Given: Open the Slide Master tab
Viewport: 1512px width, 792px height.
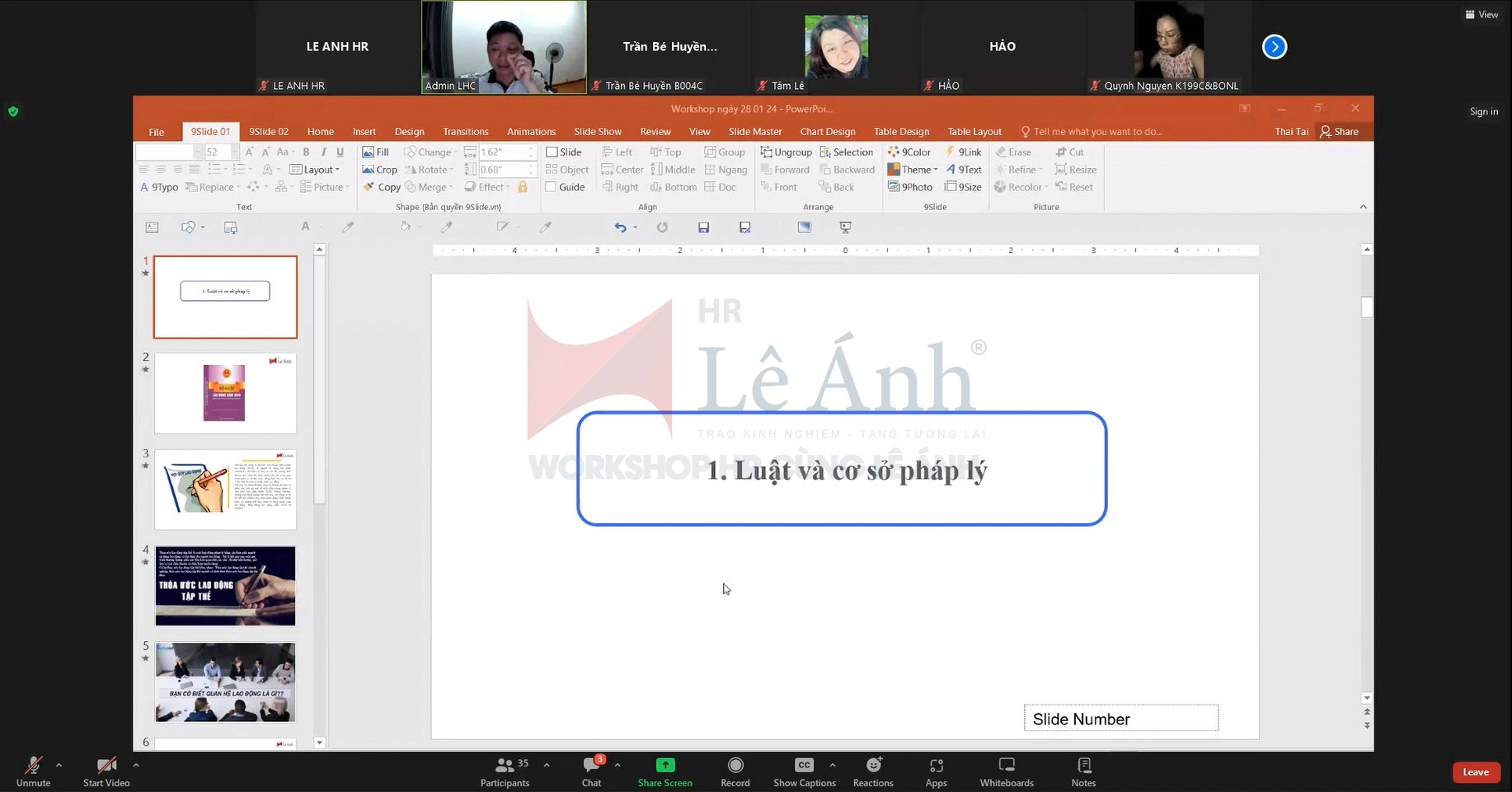Looking at the screenshot, I should 754,132.
